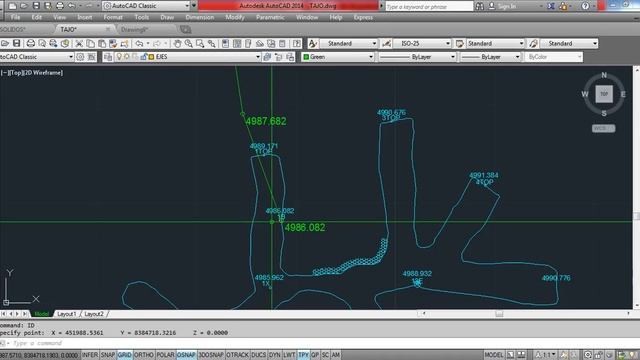Click the TOP face of the ViewCube
Image resolution: width=640 pixels, height=360 pixels.
coord(604,94)
